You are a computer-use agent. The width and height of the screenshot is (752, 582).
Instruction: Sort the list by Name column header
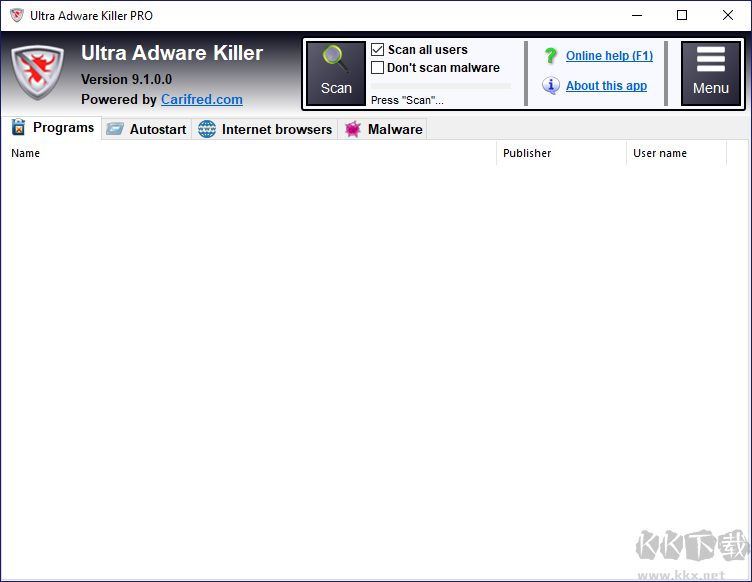point(248,153)
